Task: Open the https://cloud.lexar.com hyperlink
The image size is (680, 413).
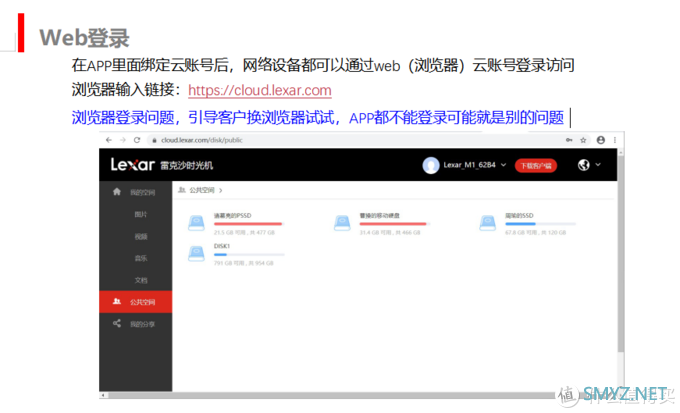Action: pos(260,90)
